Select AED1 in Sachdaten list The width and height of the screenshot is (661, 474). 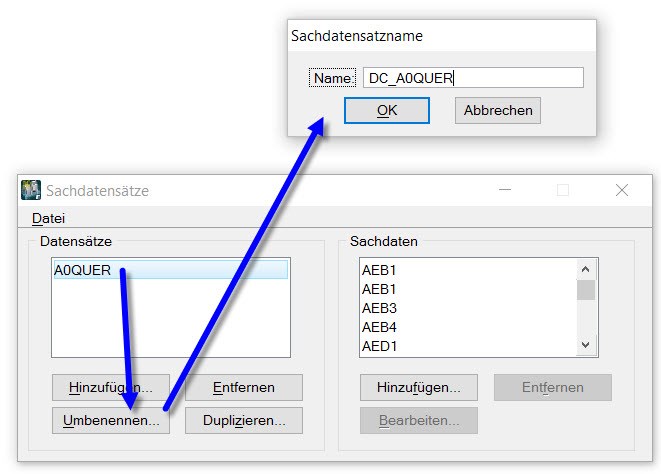468,346
